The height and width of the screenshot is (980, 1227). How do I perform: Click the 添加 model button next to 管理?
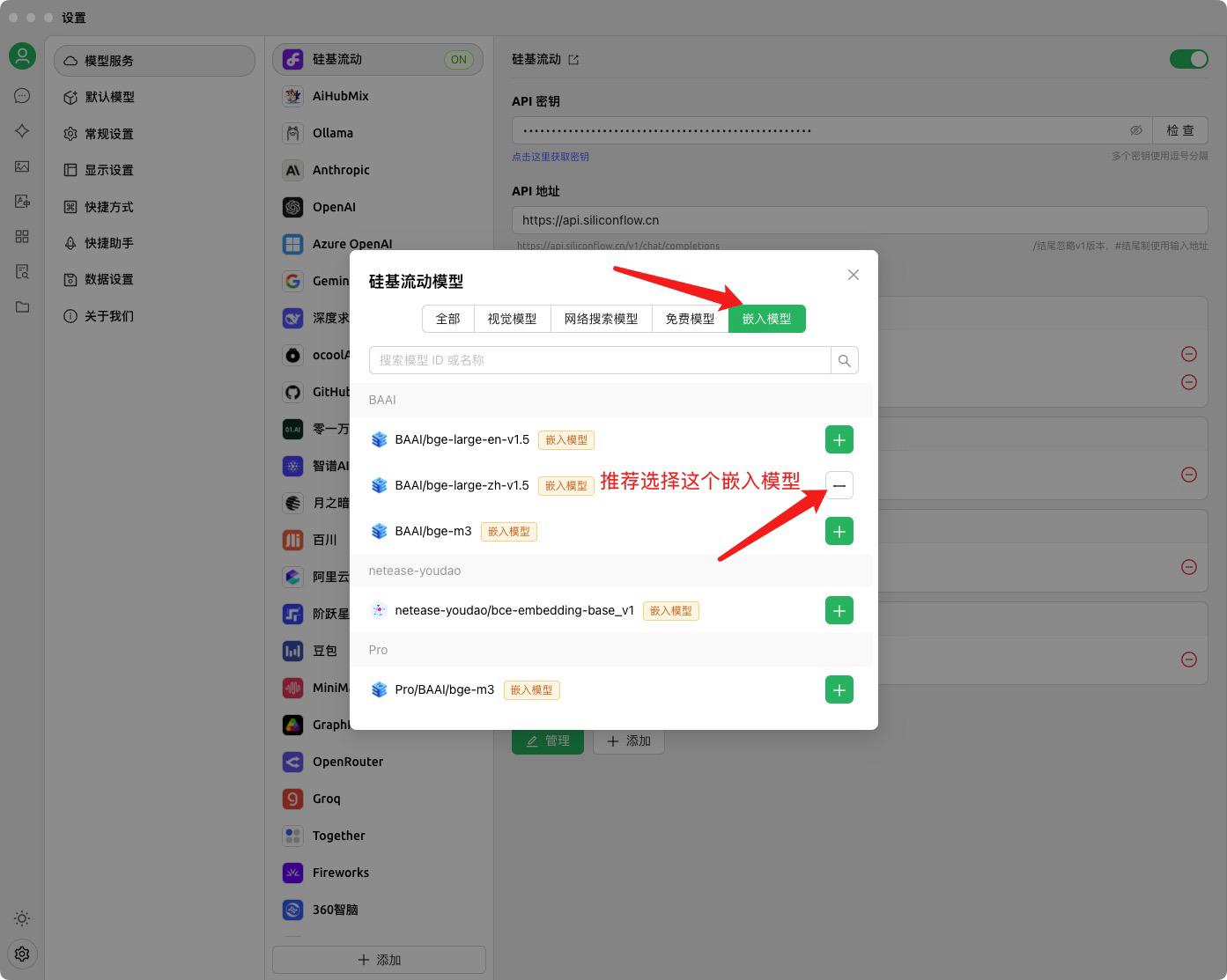(x=629, y=741)
